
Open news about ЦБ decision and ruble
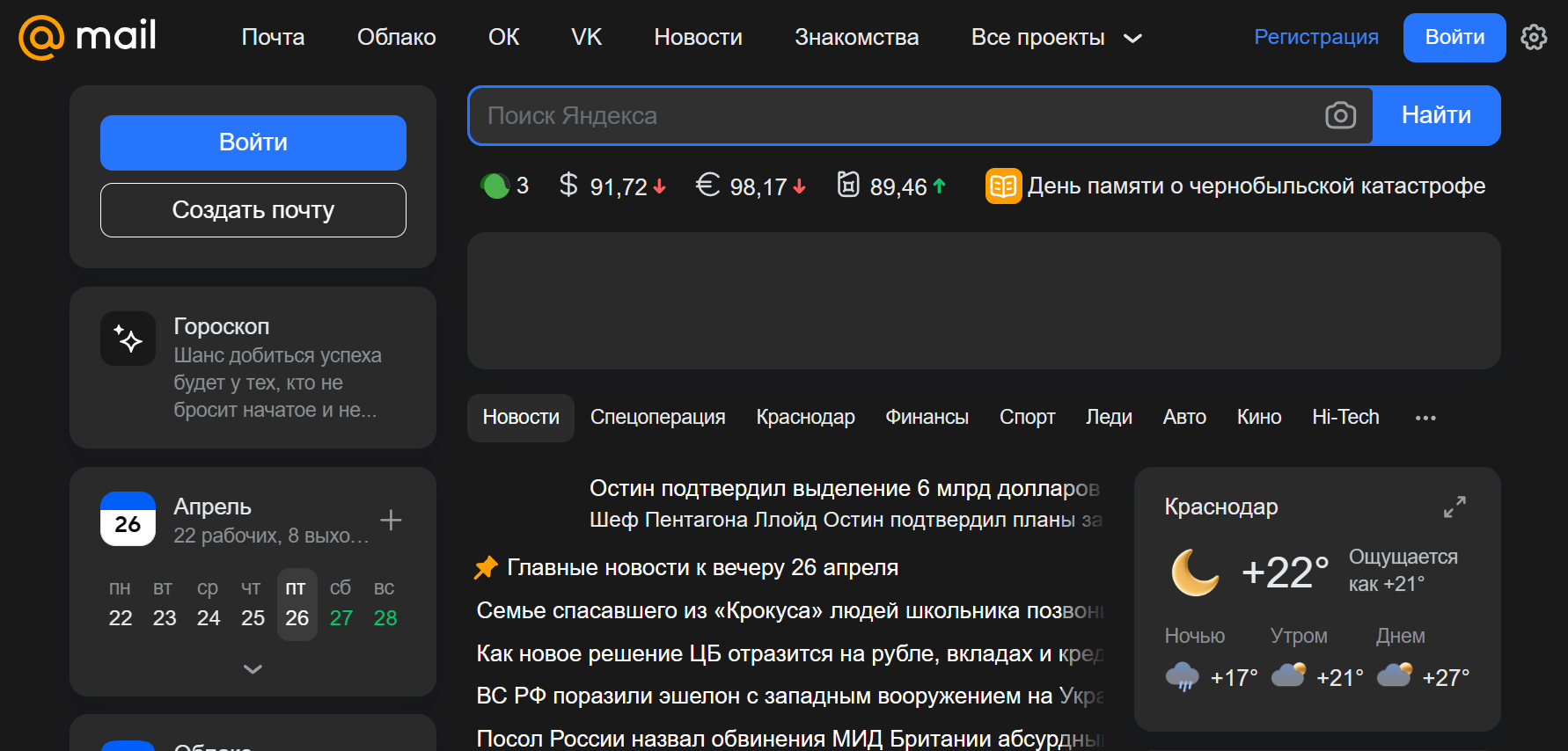790,653
